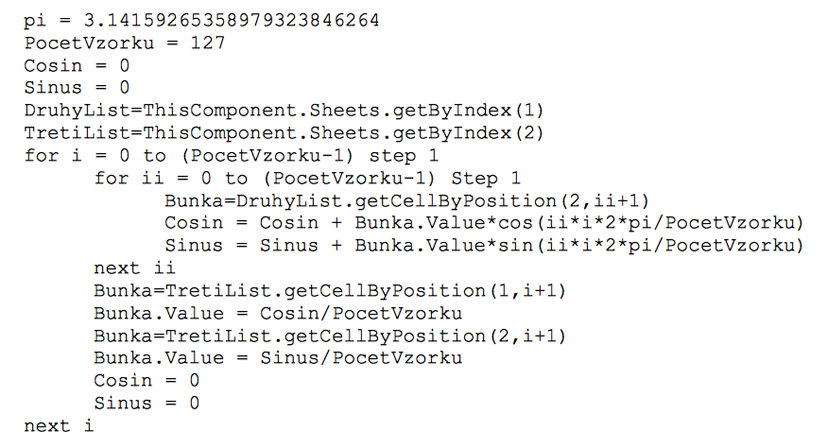
Task: Click the indented Cosin = 0 reset line
Action: click(147, 381)
